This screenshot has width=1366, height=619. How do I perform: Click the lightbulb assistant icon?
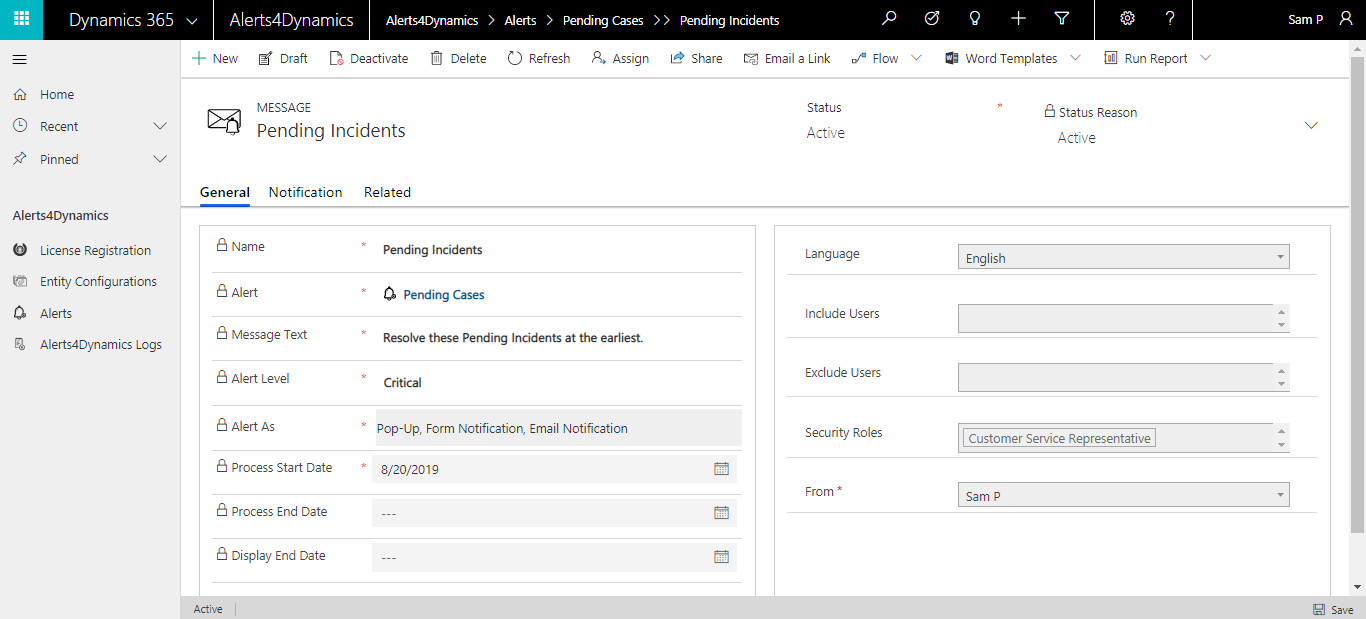tap(975, 19)
